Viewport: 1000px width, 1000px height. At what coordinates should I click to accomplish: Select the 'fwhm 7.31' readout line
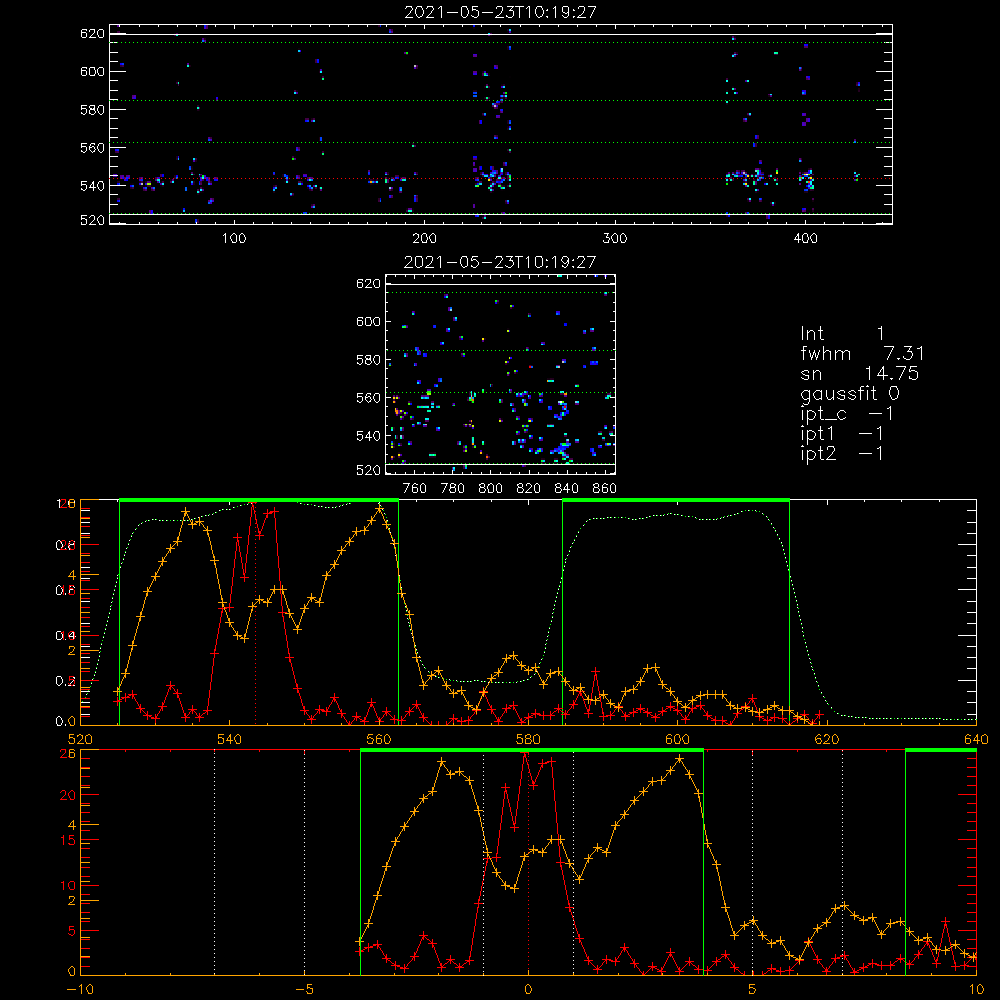(862, 353)
